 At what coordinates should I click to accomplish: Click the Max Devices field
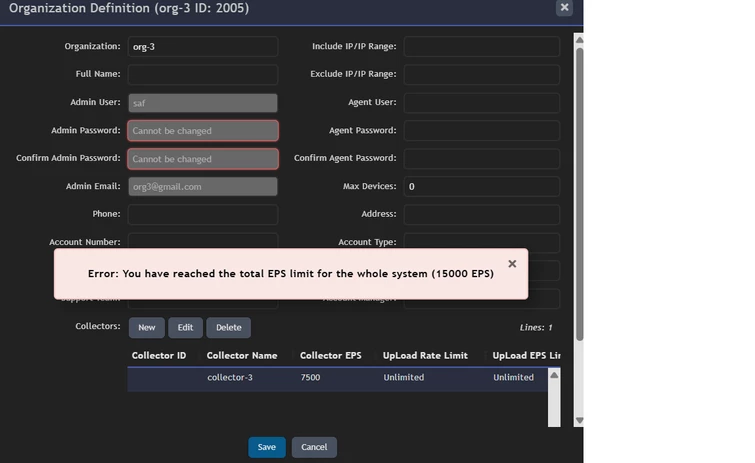[482, 186]
